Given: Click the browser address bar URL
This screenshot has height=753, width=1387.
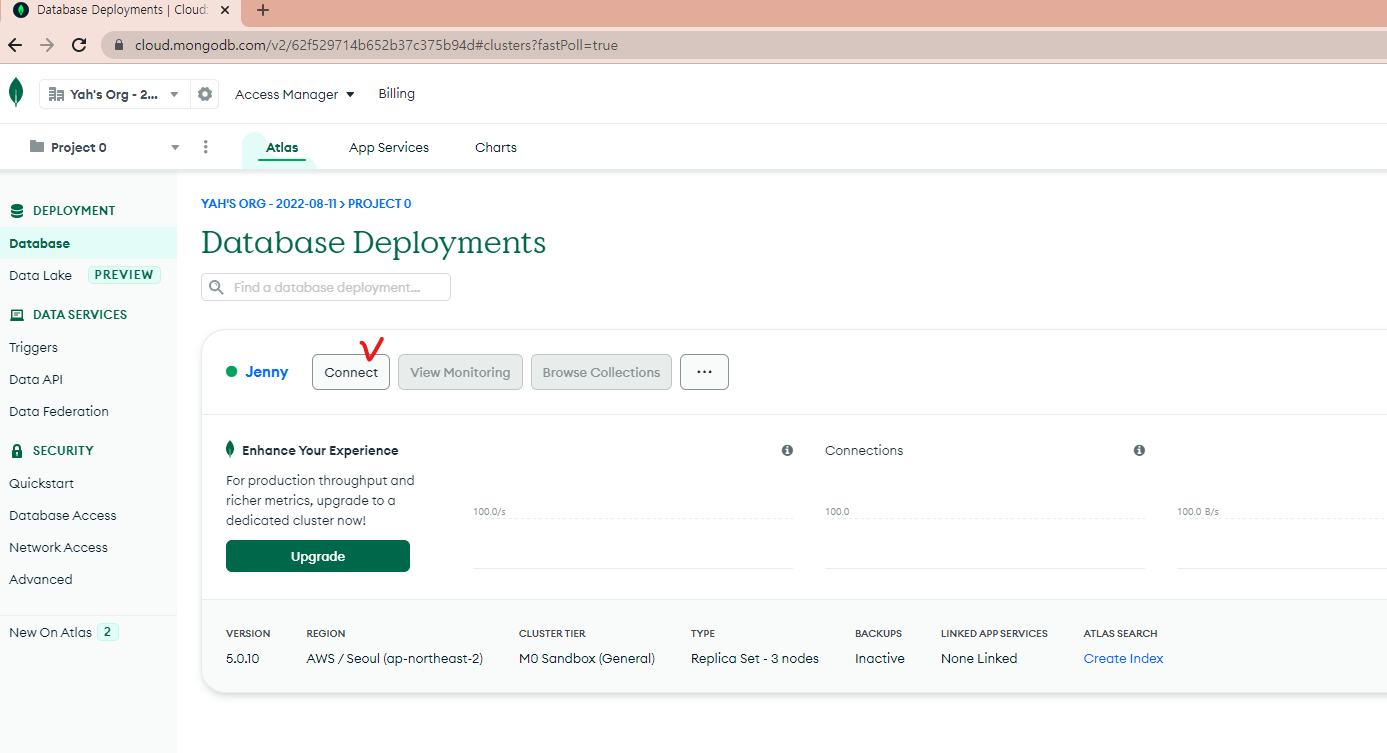Looking at the screenshot, I should click(x=376, y=45).
